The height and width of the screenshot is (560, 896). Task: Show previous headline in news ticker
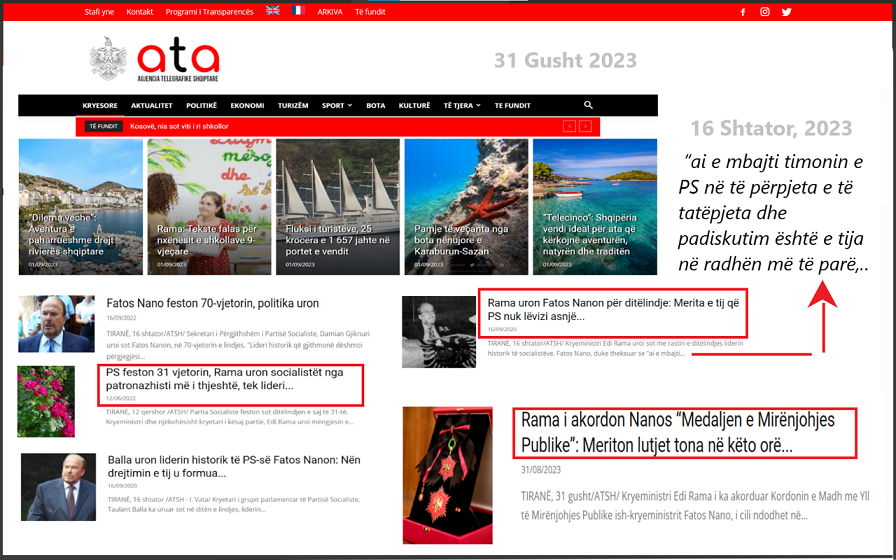[569, 126]
